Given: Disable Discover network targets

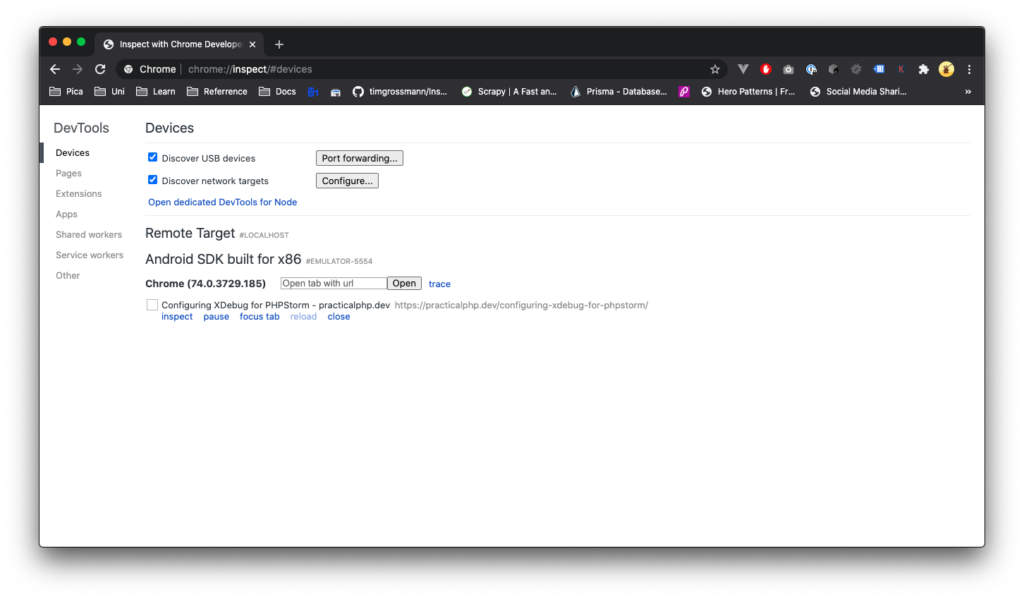Looking at the screenshot, I should coord(153,180).
